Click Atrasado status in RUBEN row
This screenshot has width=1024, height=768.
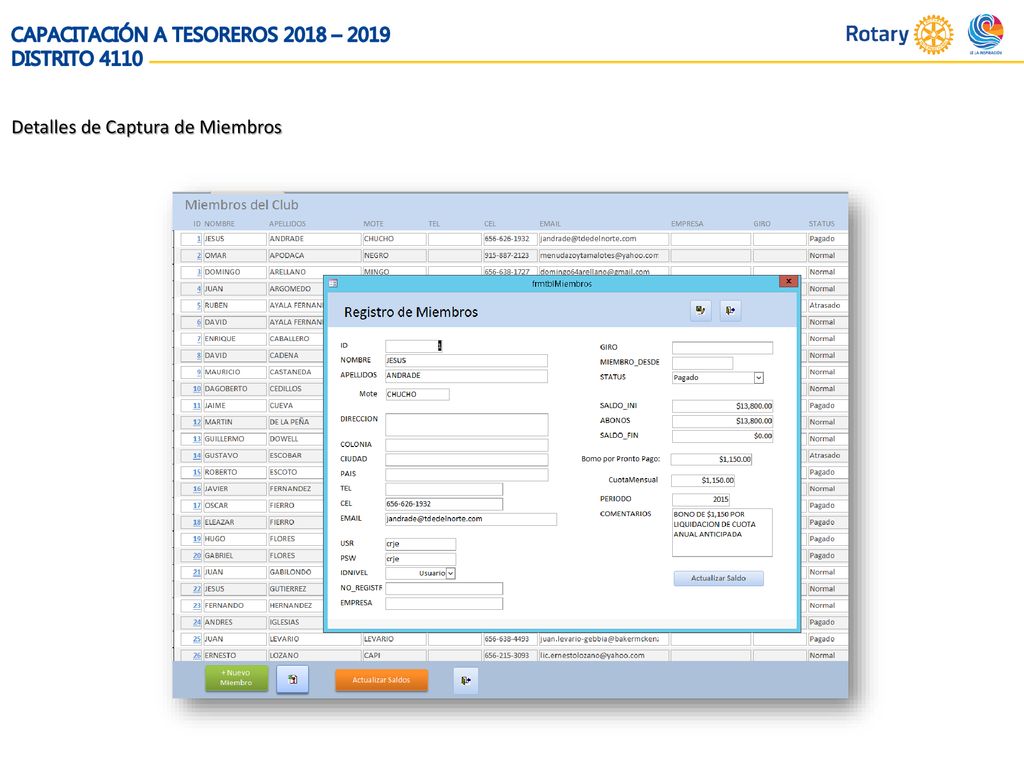click(827, 306)
